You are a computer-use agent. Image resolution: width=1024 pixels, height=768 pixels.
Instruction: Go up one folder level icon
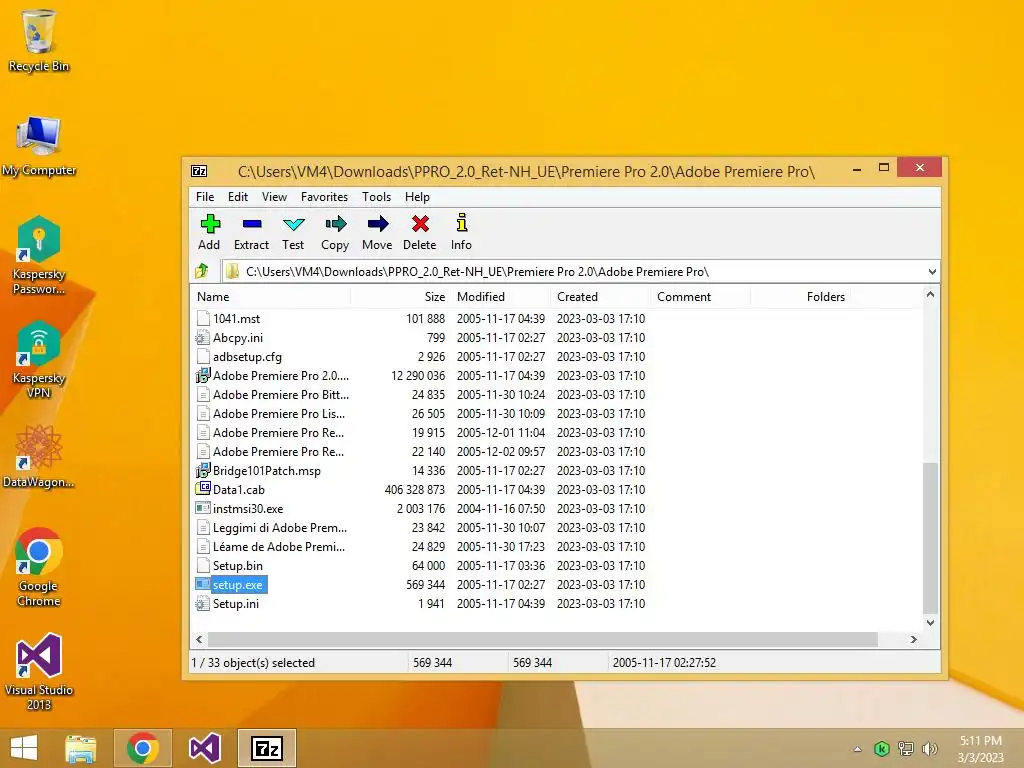tap(202, 271)
